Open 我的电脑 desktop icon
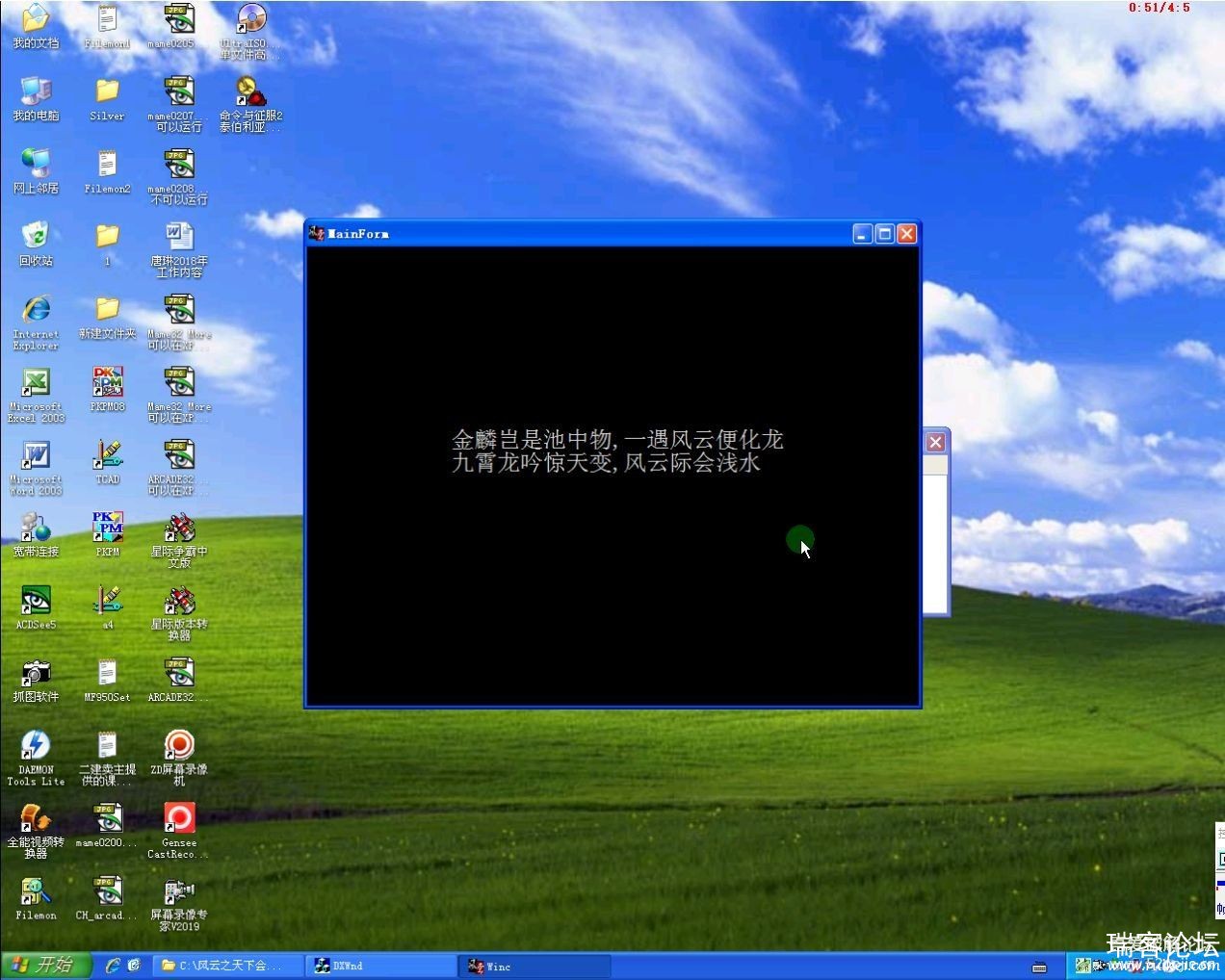1225x980 pixels. (x=36, y=99)
